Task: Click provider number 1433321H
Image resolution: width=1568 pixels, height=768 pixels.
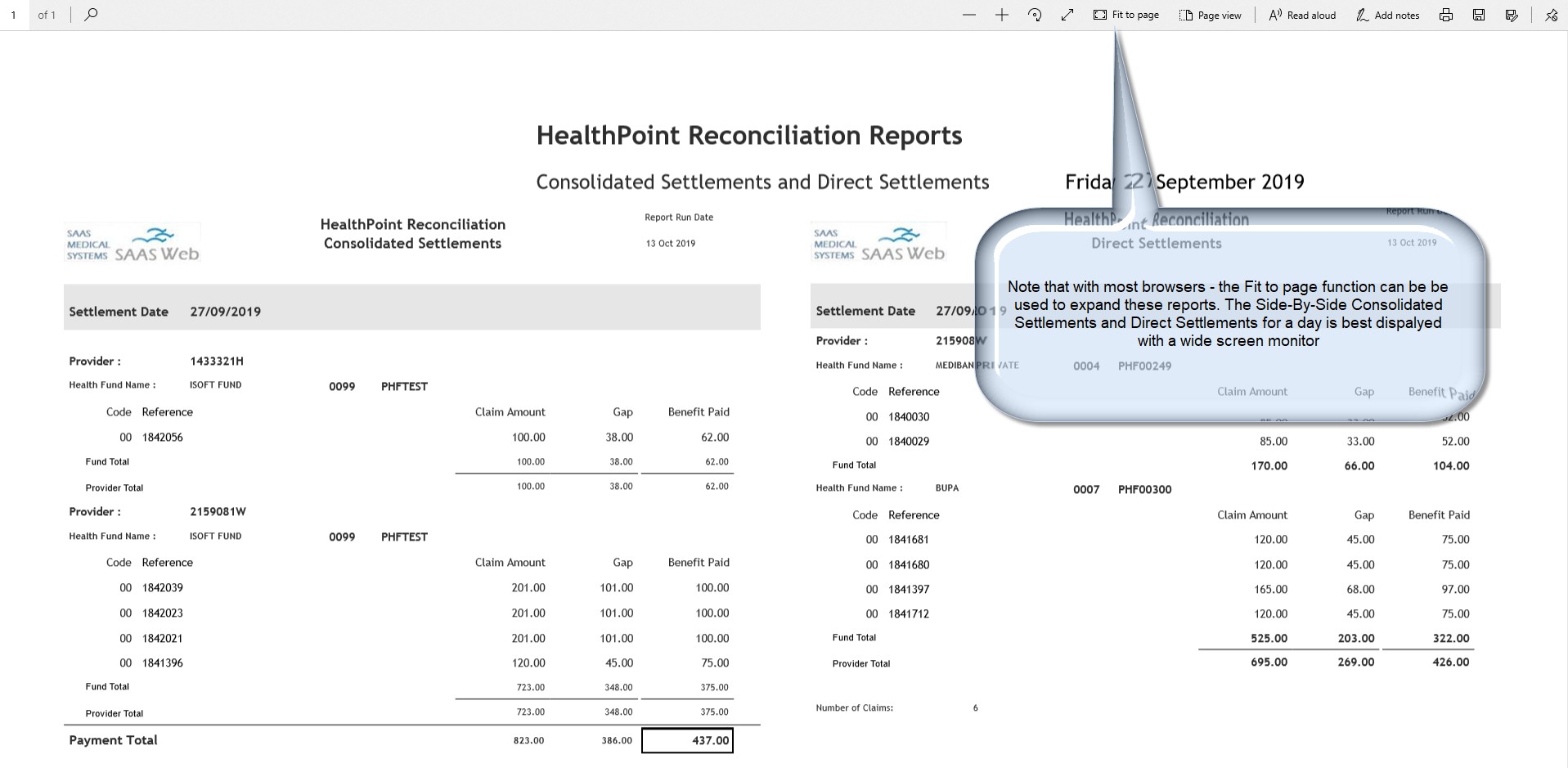Action: pyautogui.click(x=217, y=361)
